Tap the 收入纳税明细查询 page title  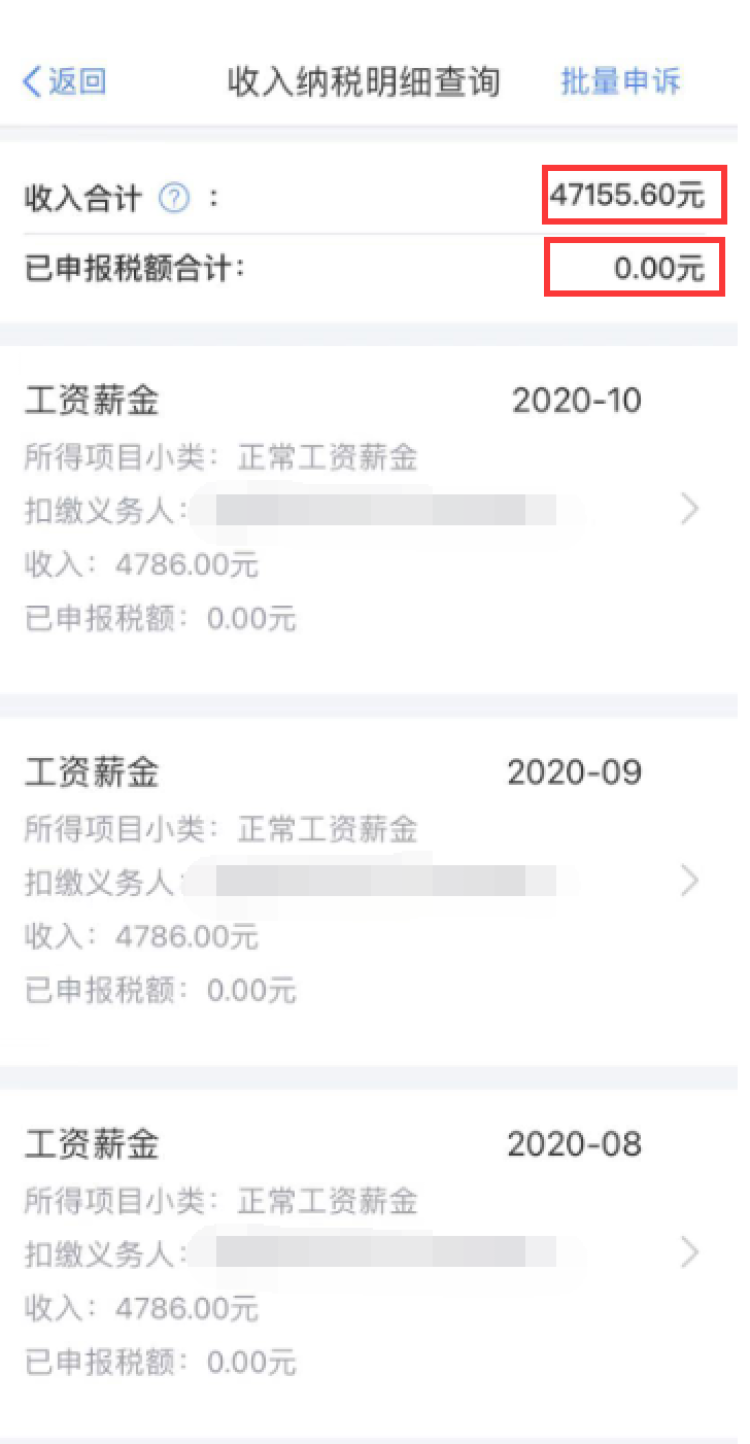pyautogui.click(x=363, y=82)
